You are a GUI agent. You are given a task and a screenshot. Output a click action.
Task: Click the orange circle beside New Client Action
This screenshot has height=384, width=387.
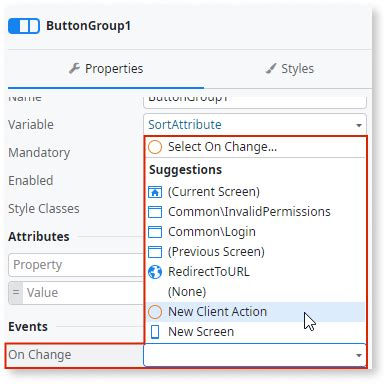tap(155, 312)
